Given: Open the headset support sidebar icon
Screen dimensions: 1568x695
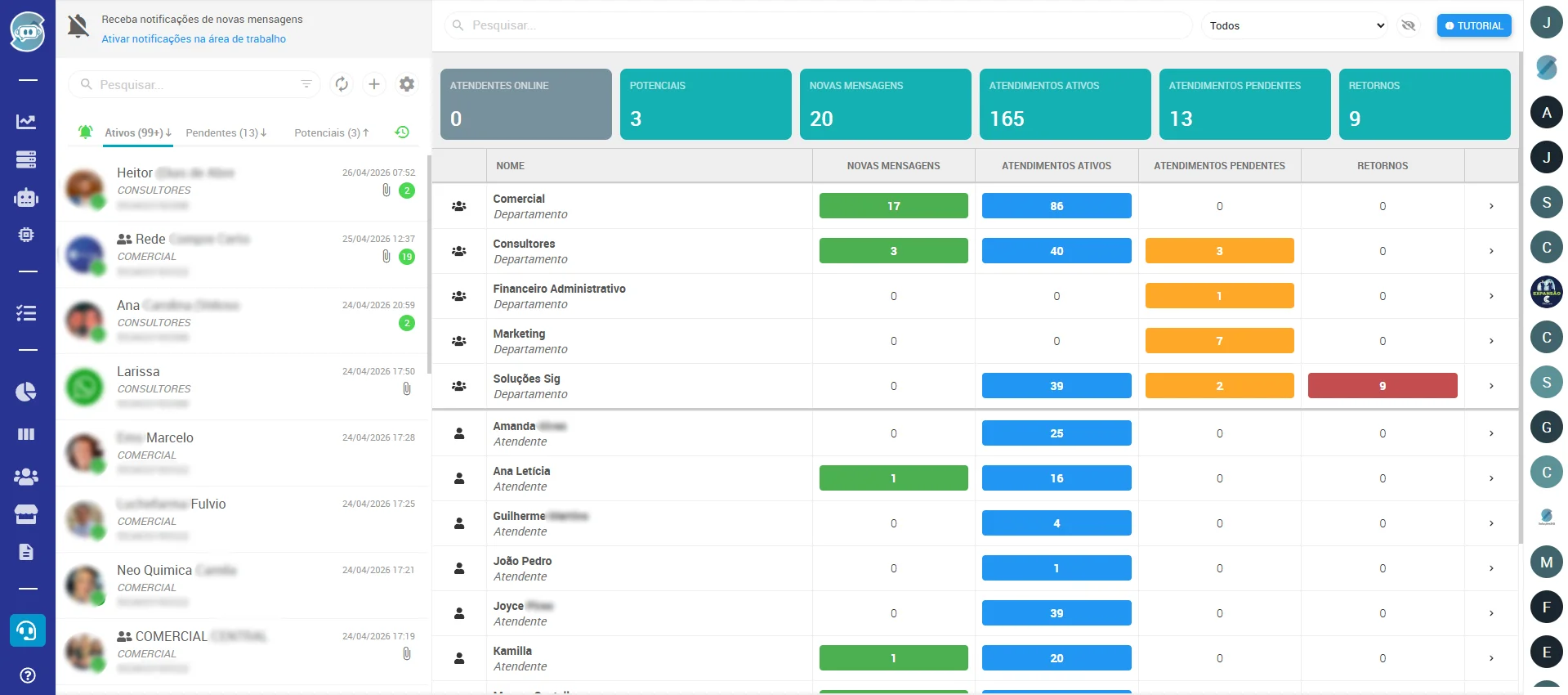Looking at the screenshot, I should tap(27, 630).
